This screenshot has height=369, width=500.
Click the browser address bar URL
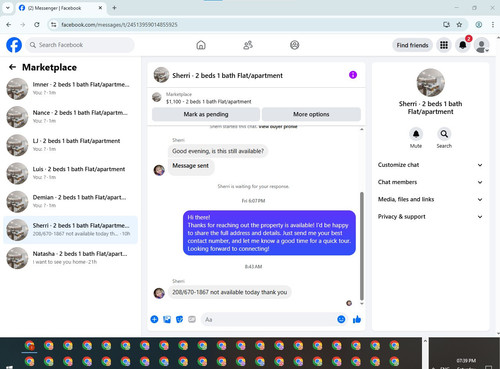[119, 24]
